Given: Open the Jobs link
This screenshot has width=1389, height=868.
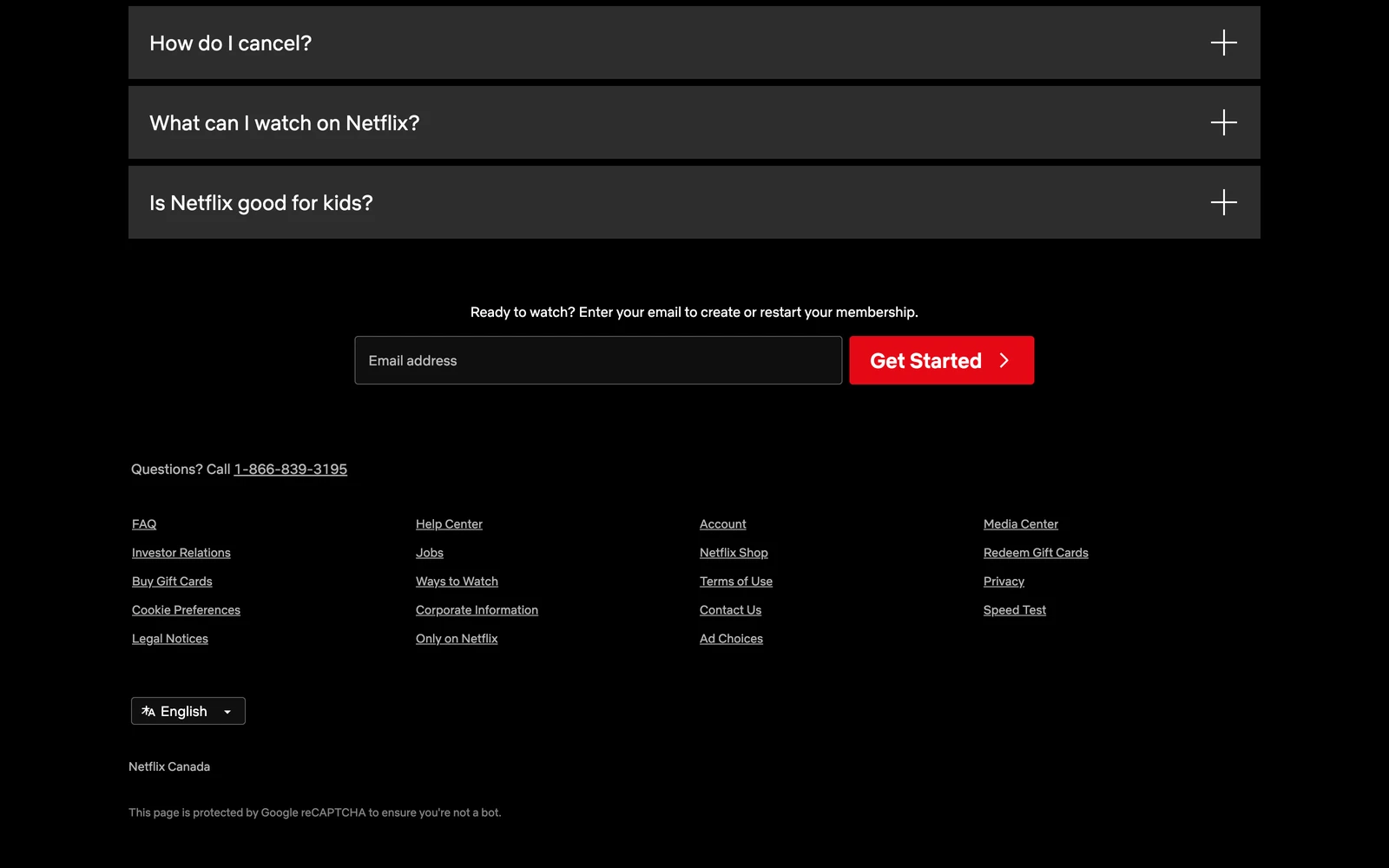Looking at the screenshot, I should [x=430, y=553].
